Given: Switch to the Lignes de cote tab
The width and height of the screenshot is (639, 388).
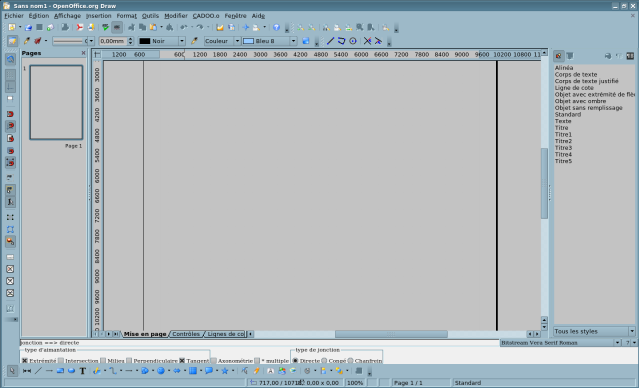Looking at the screenshot, I should [x=225, y=334].
